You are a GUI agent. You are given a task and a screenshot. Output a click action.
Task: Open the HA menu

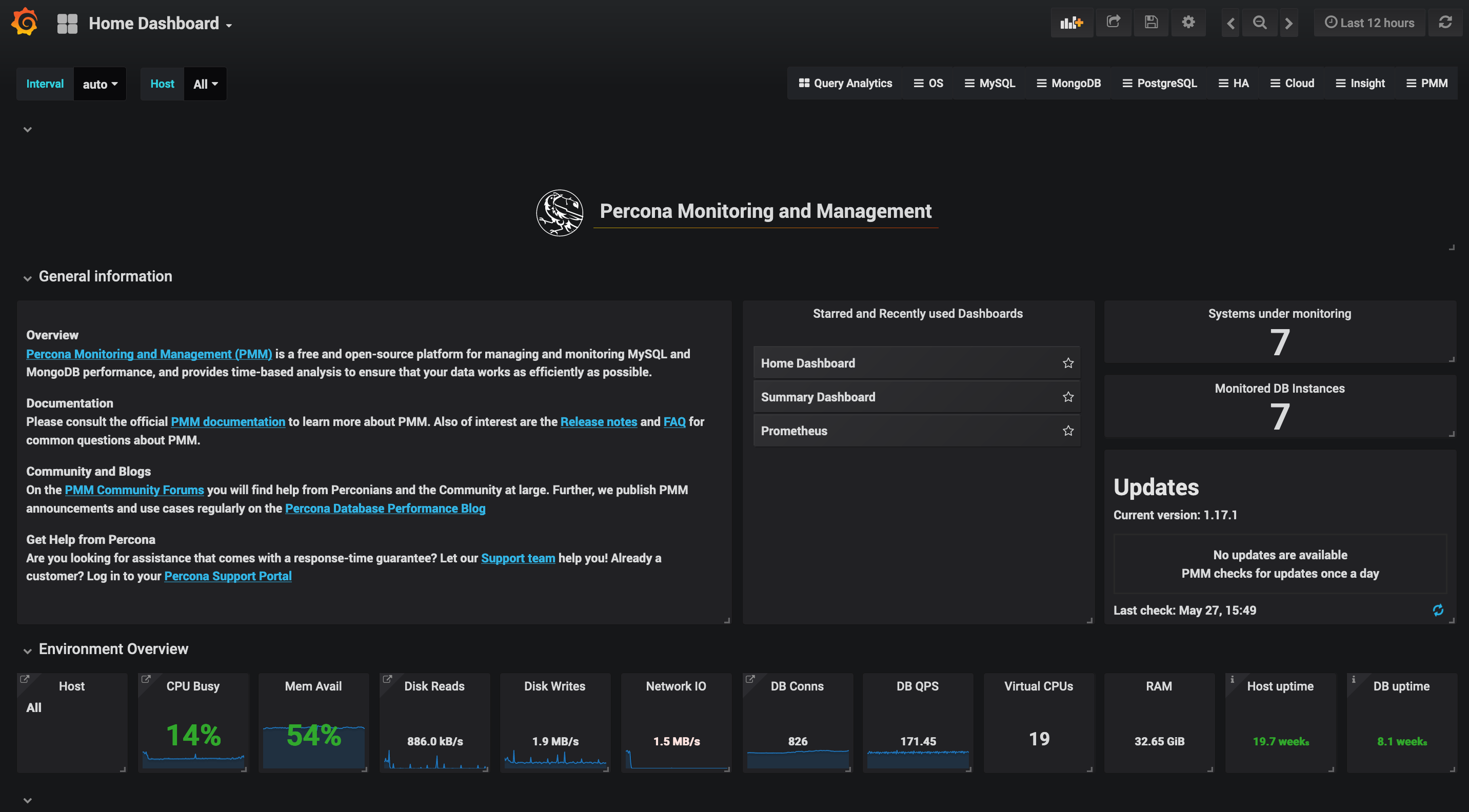(x=1234, y=83)
